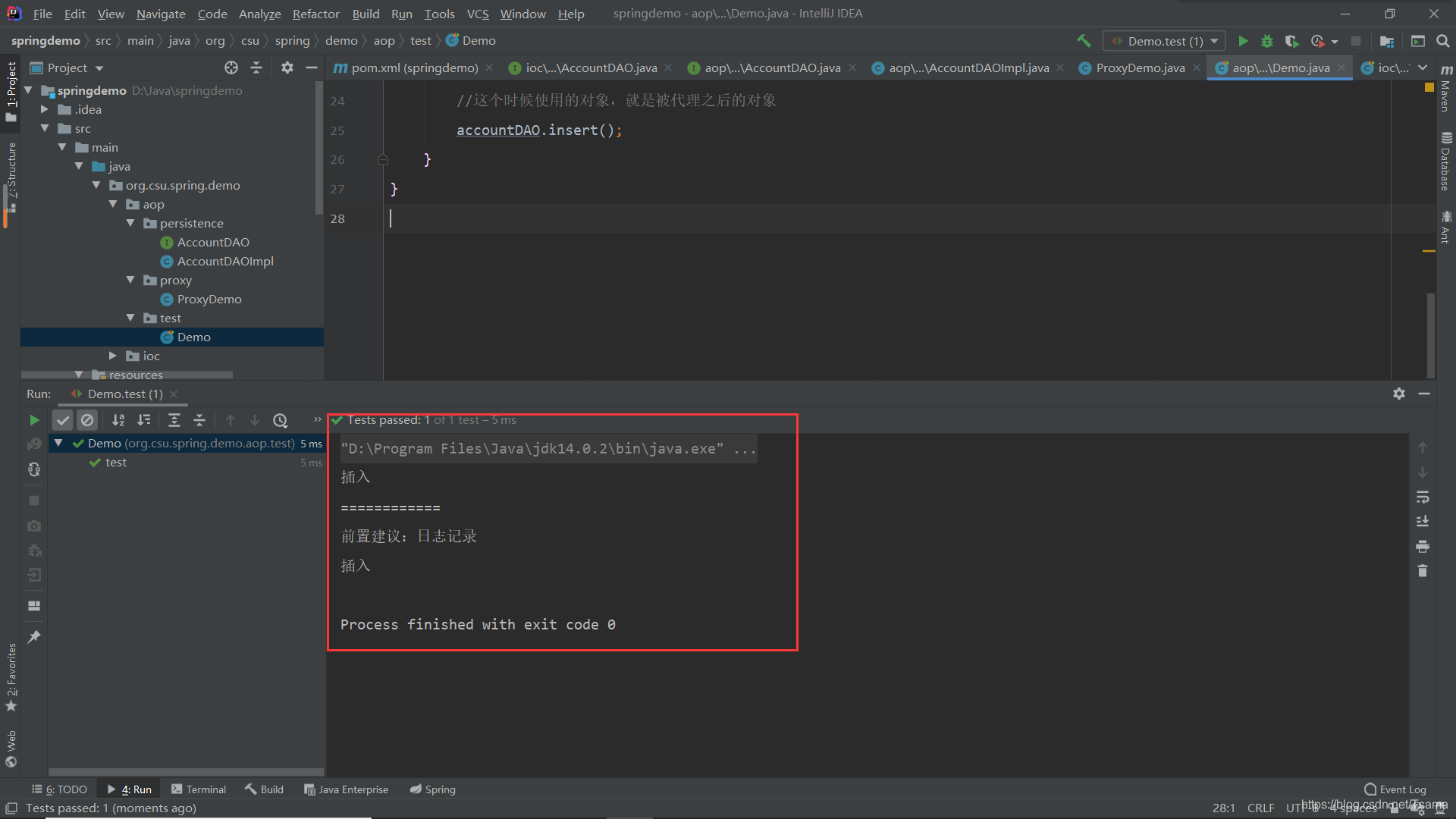Open the Event Log
The width and height of the screenshot is (1456, 819).
[x=1395, y=789]
